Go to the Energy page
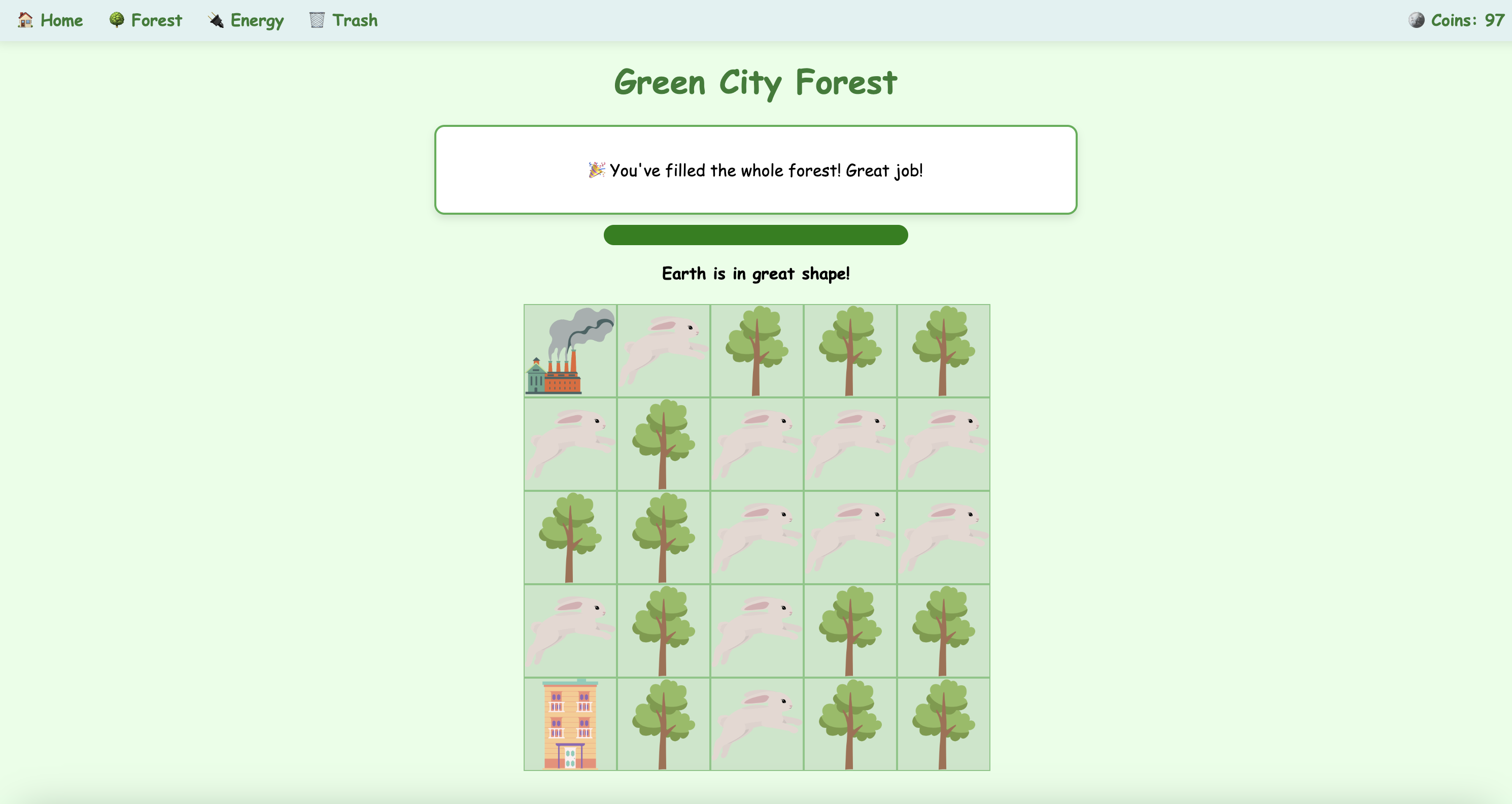 coord(257,20)
